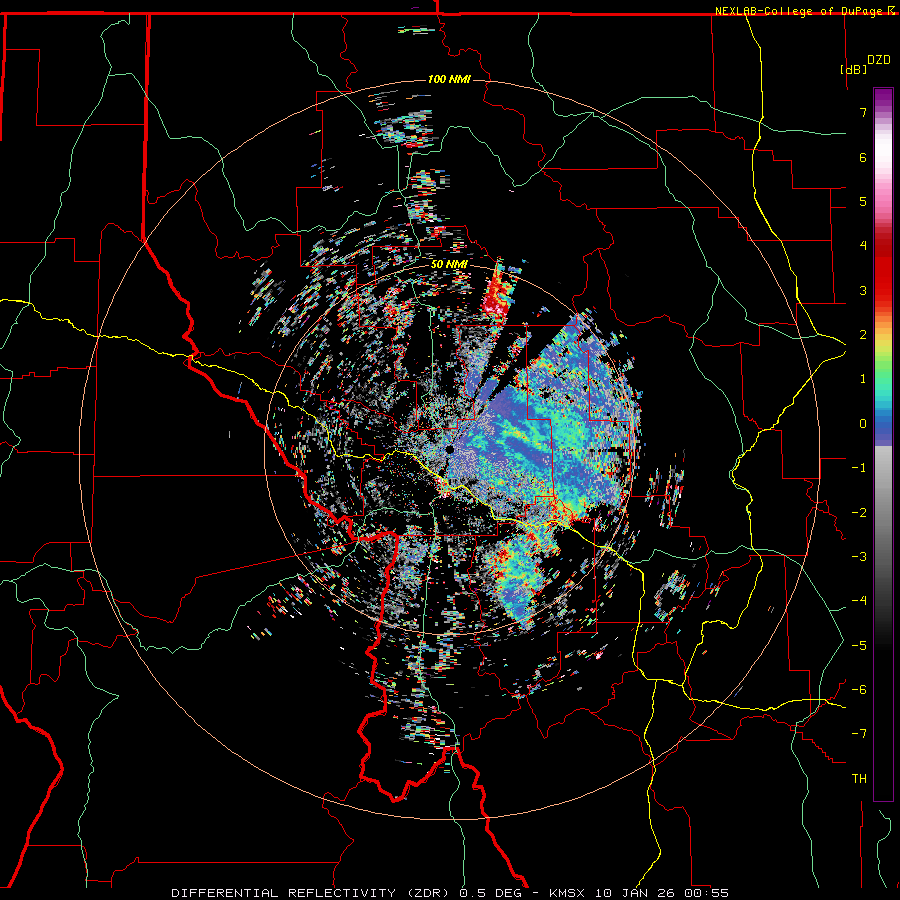Click the 100 NMI range ring label
The height and width of the screenshot is (900, 900).
click(x=449, y=79)
